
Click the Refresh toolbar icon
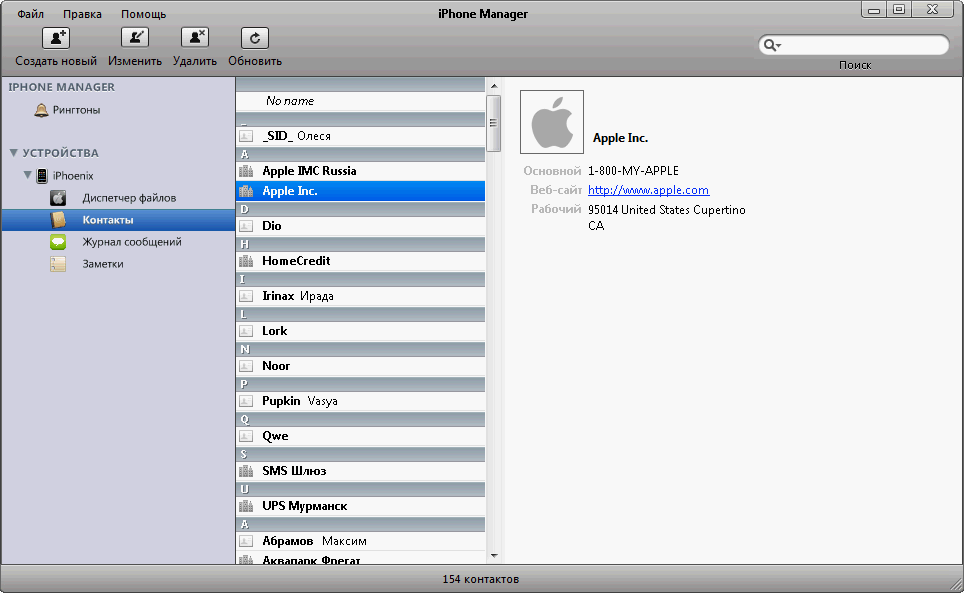tap(255, 38)
